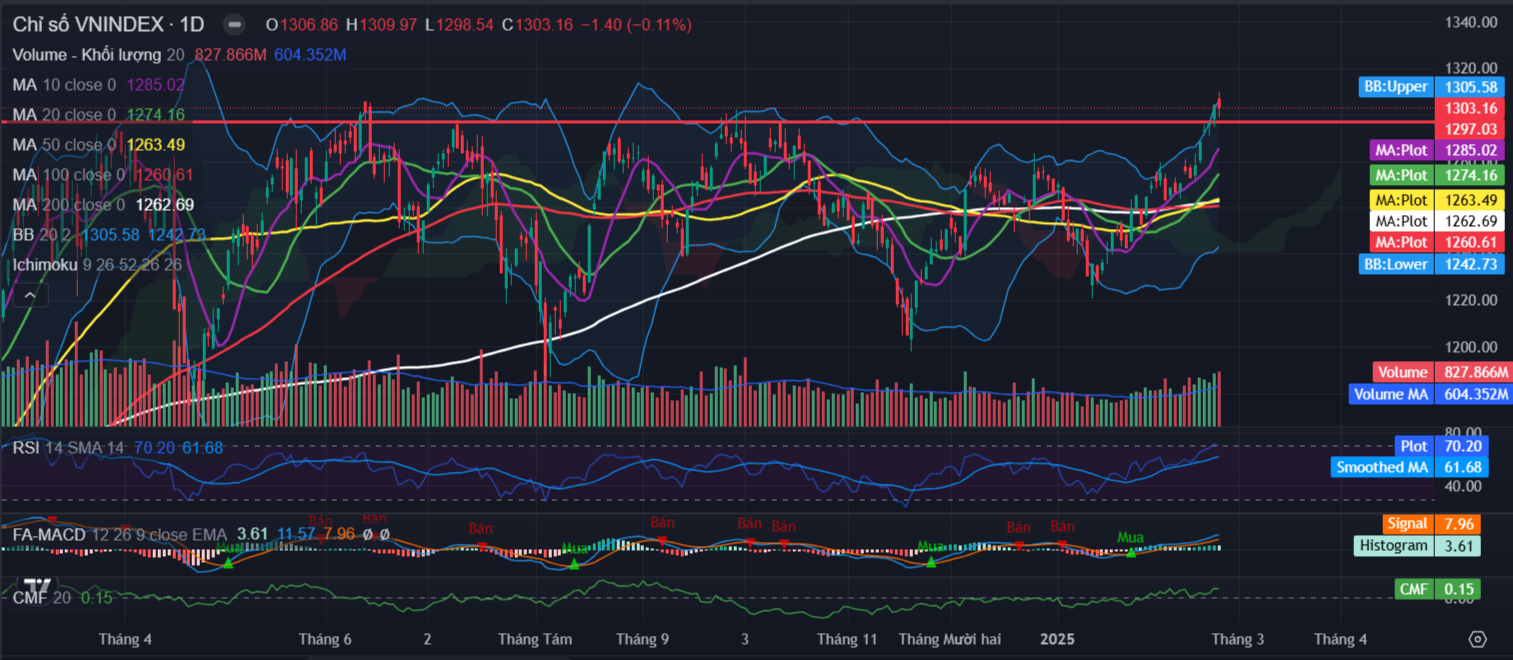This screenshot has width=1513, height=660.
Task: Click the red current price 1303.16 label
Action: tap(1468, 108)
